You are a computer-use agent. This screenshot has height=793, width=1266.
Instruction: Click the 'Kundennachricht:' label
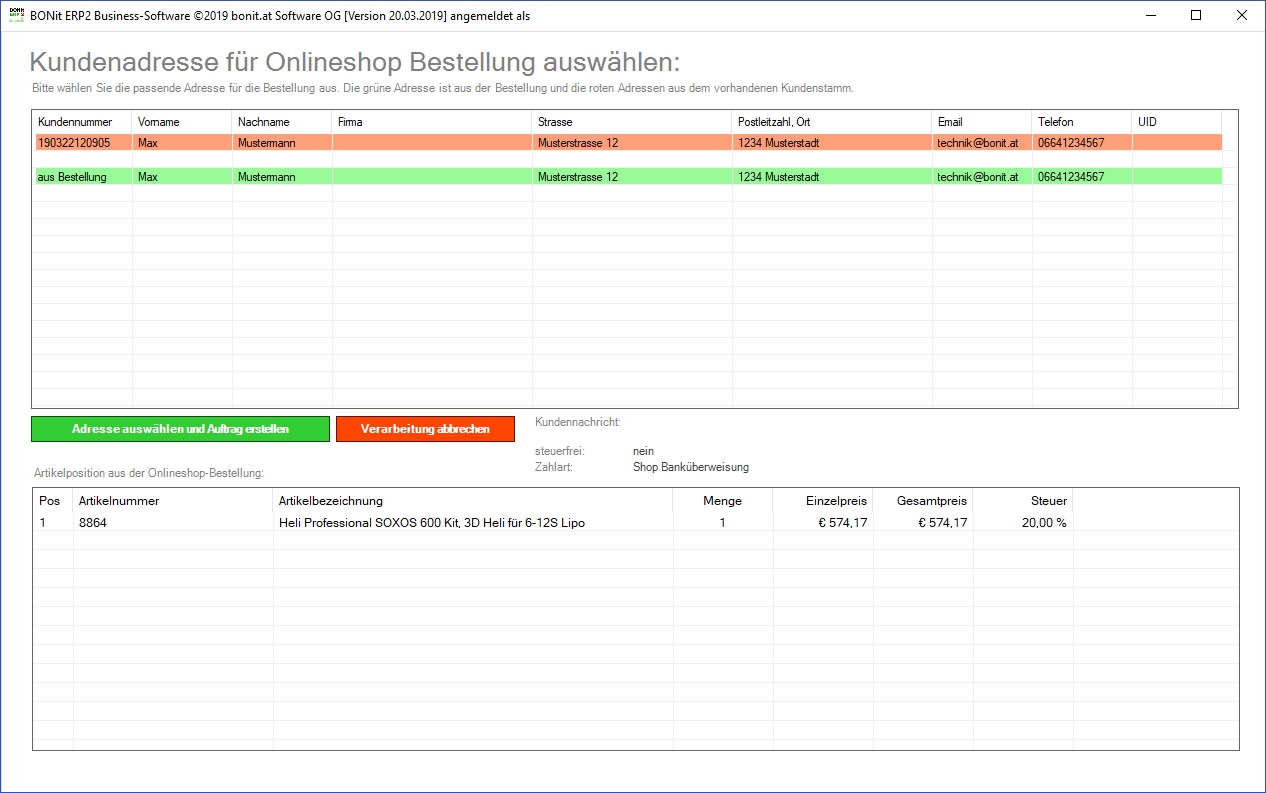click(x=578, y=422)
